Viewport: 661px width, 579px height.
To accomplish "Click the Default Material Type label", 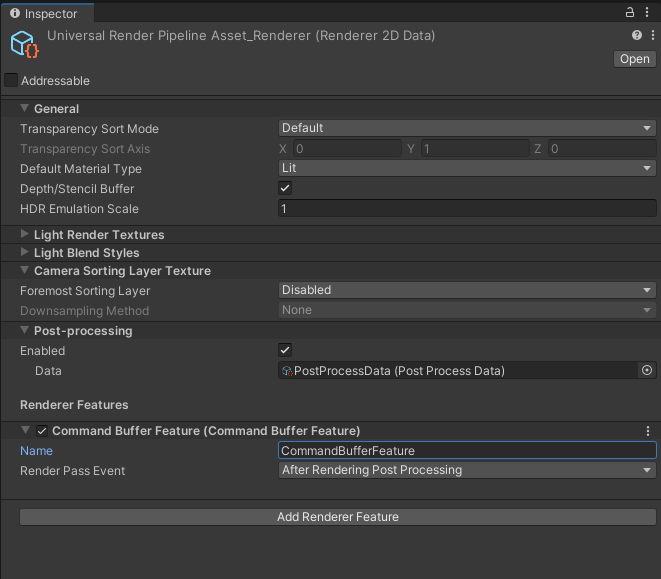I will click(81, 169).
